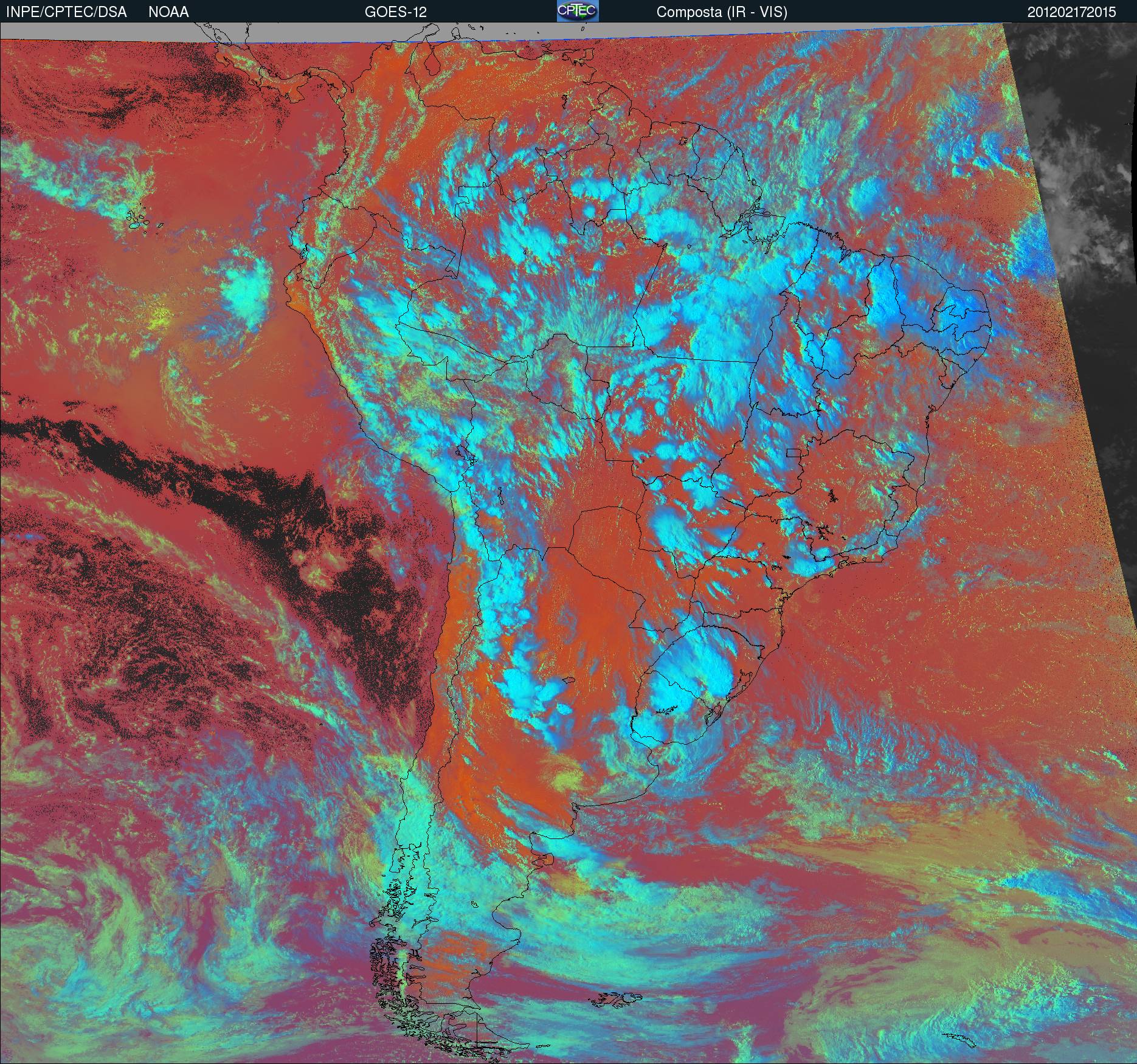Click the 201202172015 timestamp
The width and height of the screenshot is (1137, 1064).
[x=1072, y=12]
